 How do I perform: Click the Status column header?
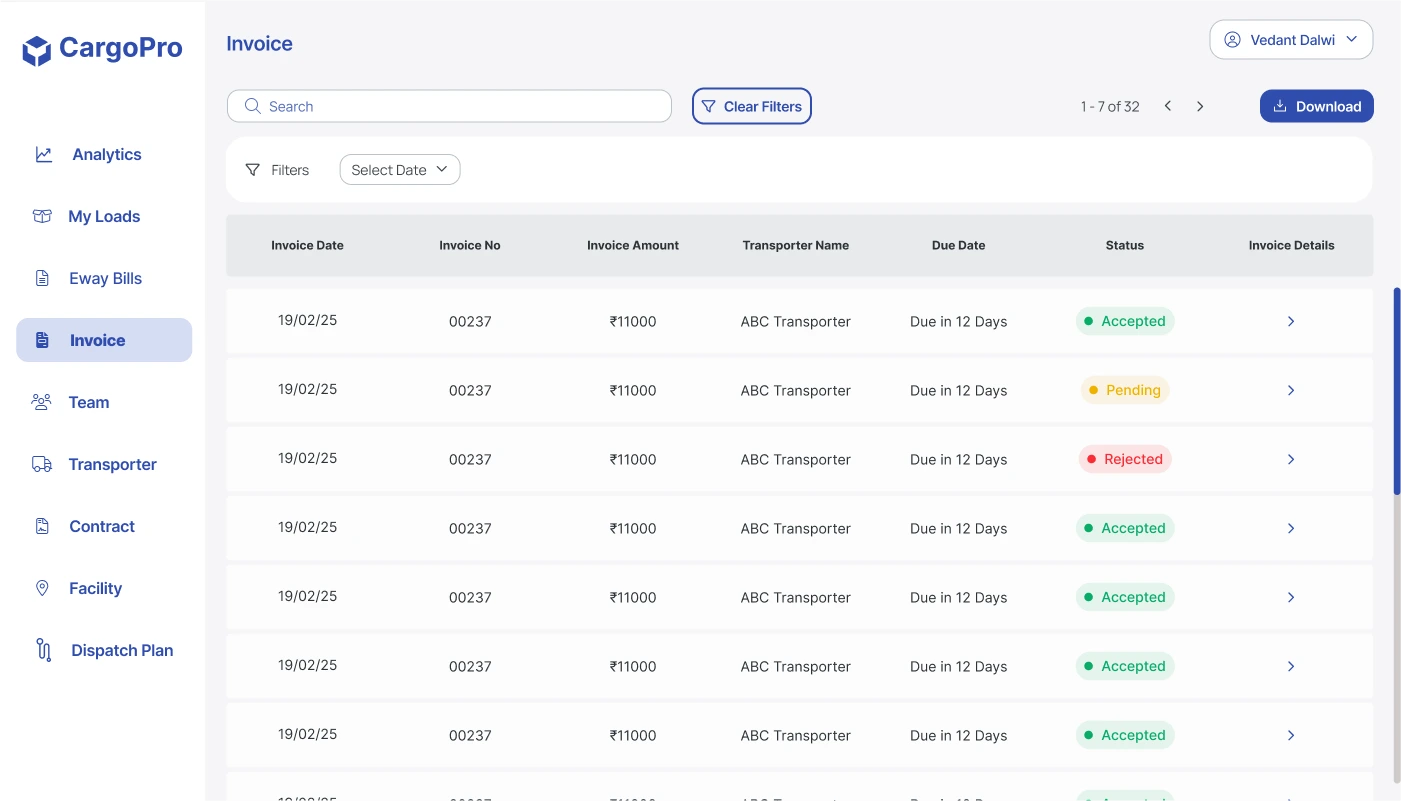pyautogui.click(x=1125, y=245)
